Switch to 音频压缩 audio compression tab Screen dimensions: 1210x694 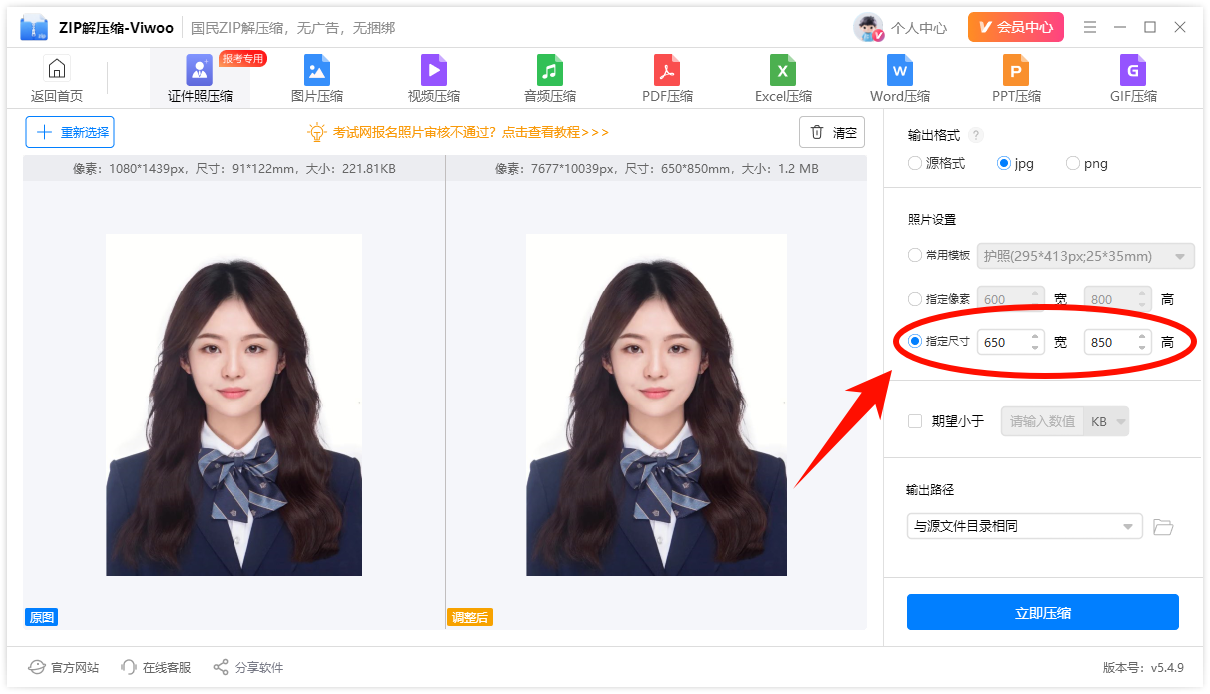tap(550, 79)
